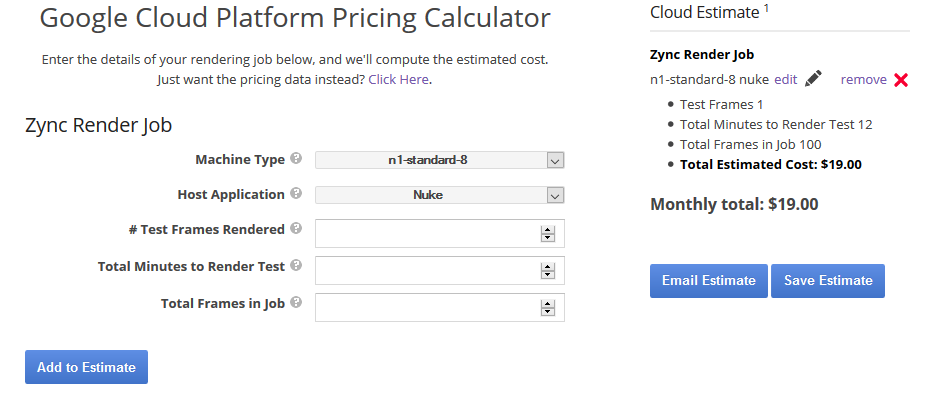Viewport: 926px width, 401px height.
Task: Click the Total Frames in Job help icon
Action: [x=296, y=302]
